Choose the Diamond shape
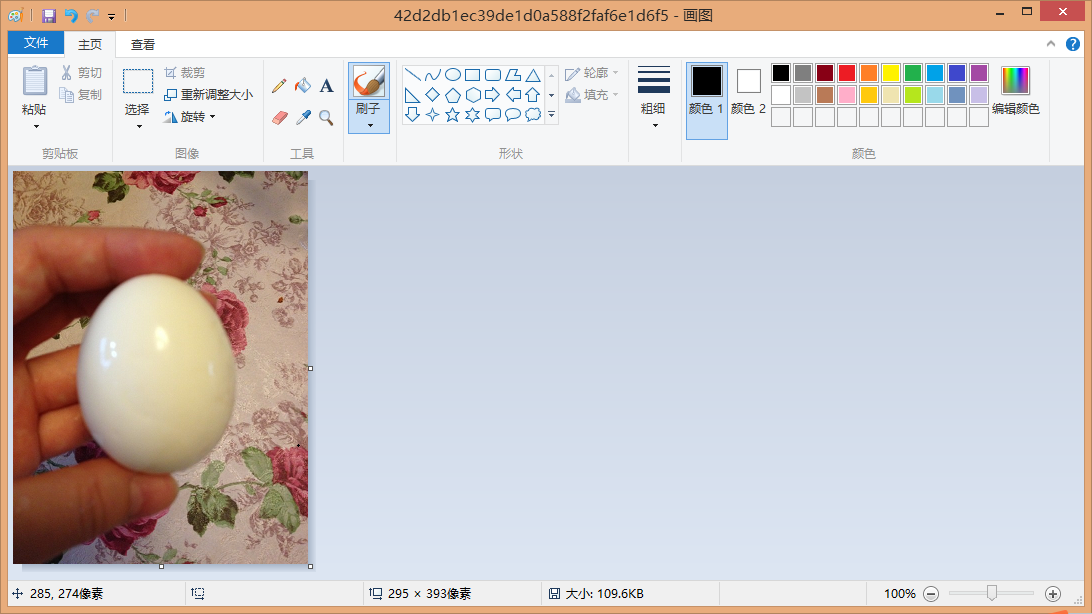 click(432, 95)
